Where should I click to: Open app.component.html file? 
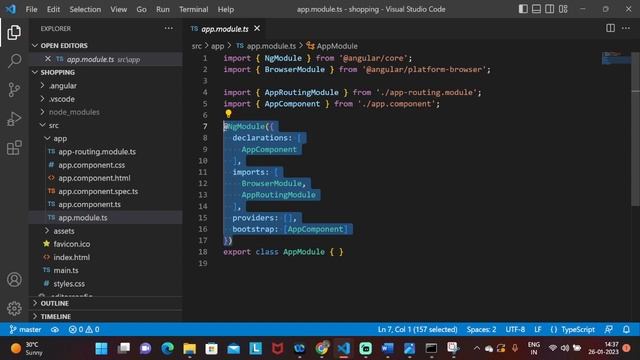94,178
